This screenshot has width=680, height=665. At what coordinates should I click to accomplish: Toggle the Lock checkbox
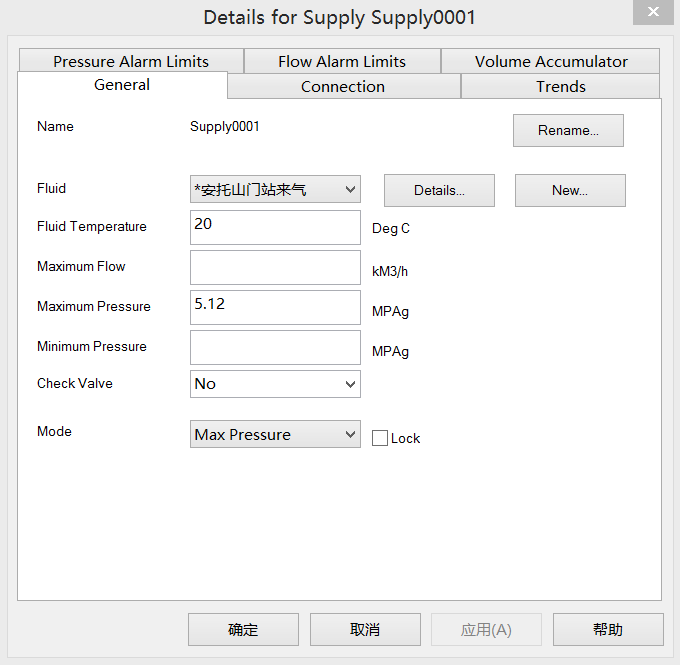tap(380, 438)
